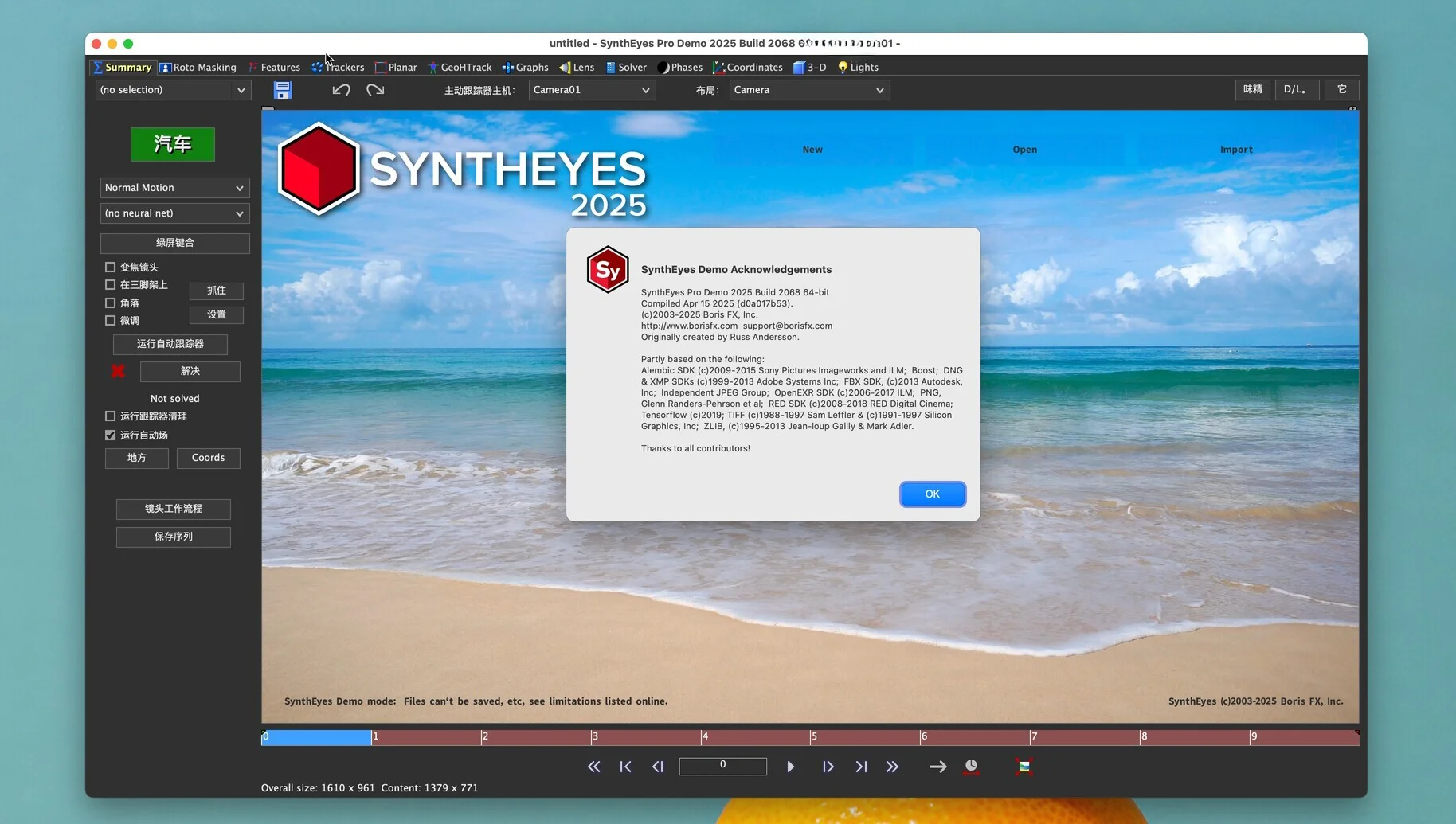The image size is (1456, 824).
Task: Click the blue Save floppy disk icon
Action: pos(283,90)
